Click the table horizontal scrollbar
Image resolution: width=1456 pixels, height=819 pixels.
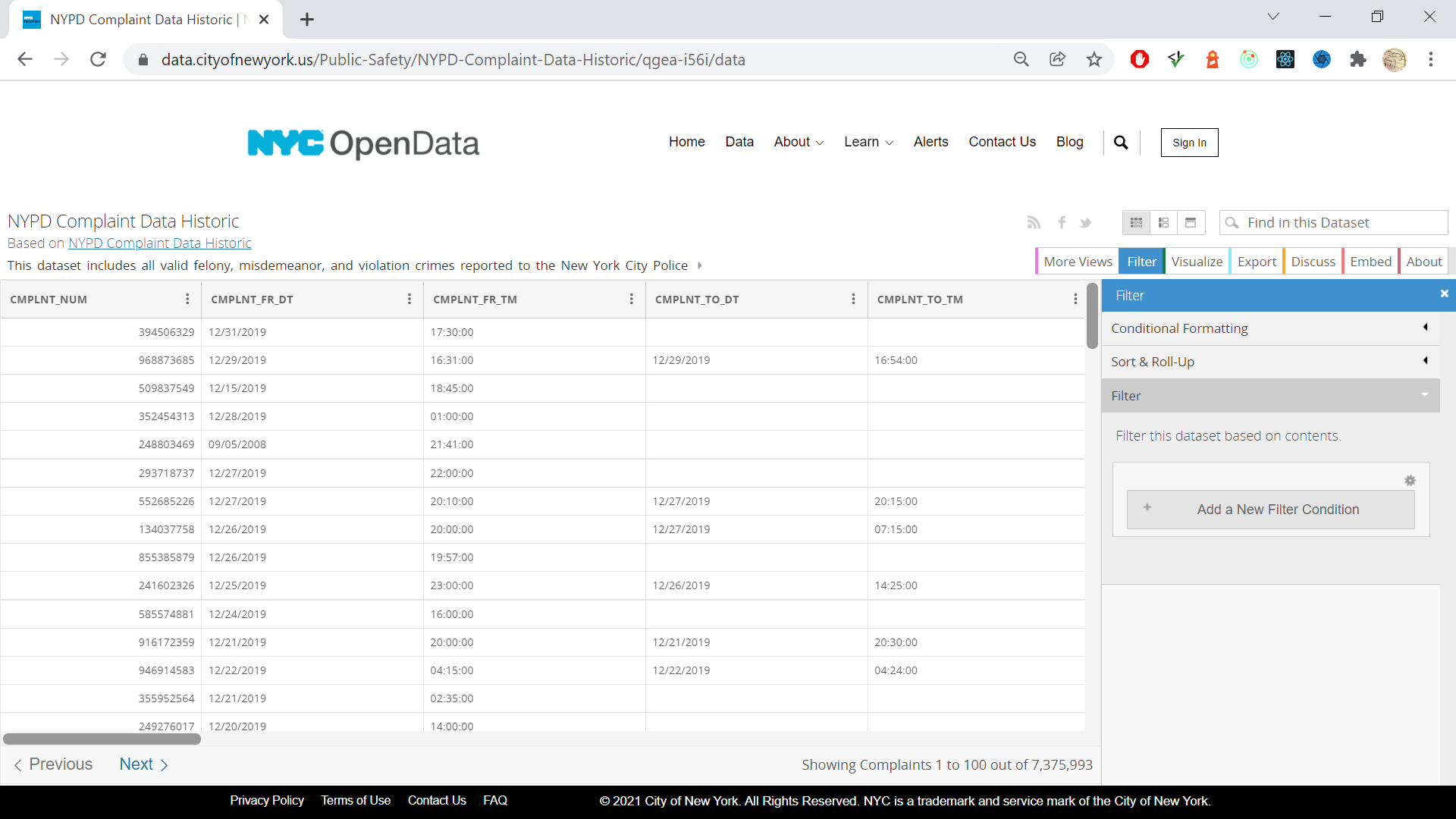102,739
